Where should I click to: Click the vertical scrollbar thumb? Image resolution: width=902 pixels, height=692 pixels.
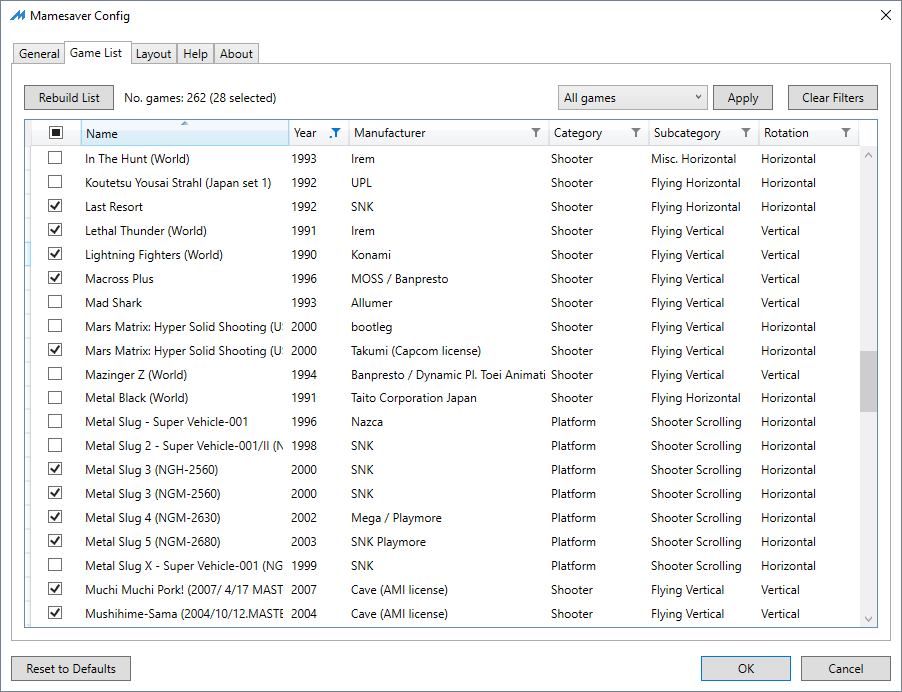pos(869,381)
